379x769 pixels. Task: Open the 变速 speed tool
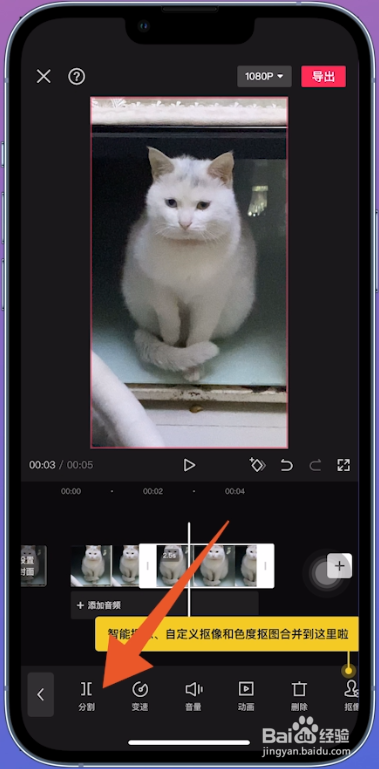click(140, 695)
